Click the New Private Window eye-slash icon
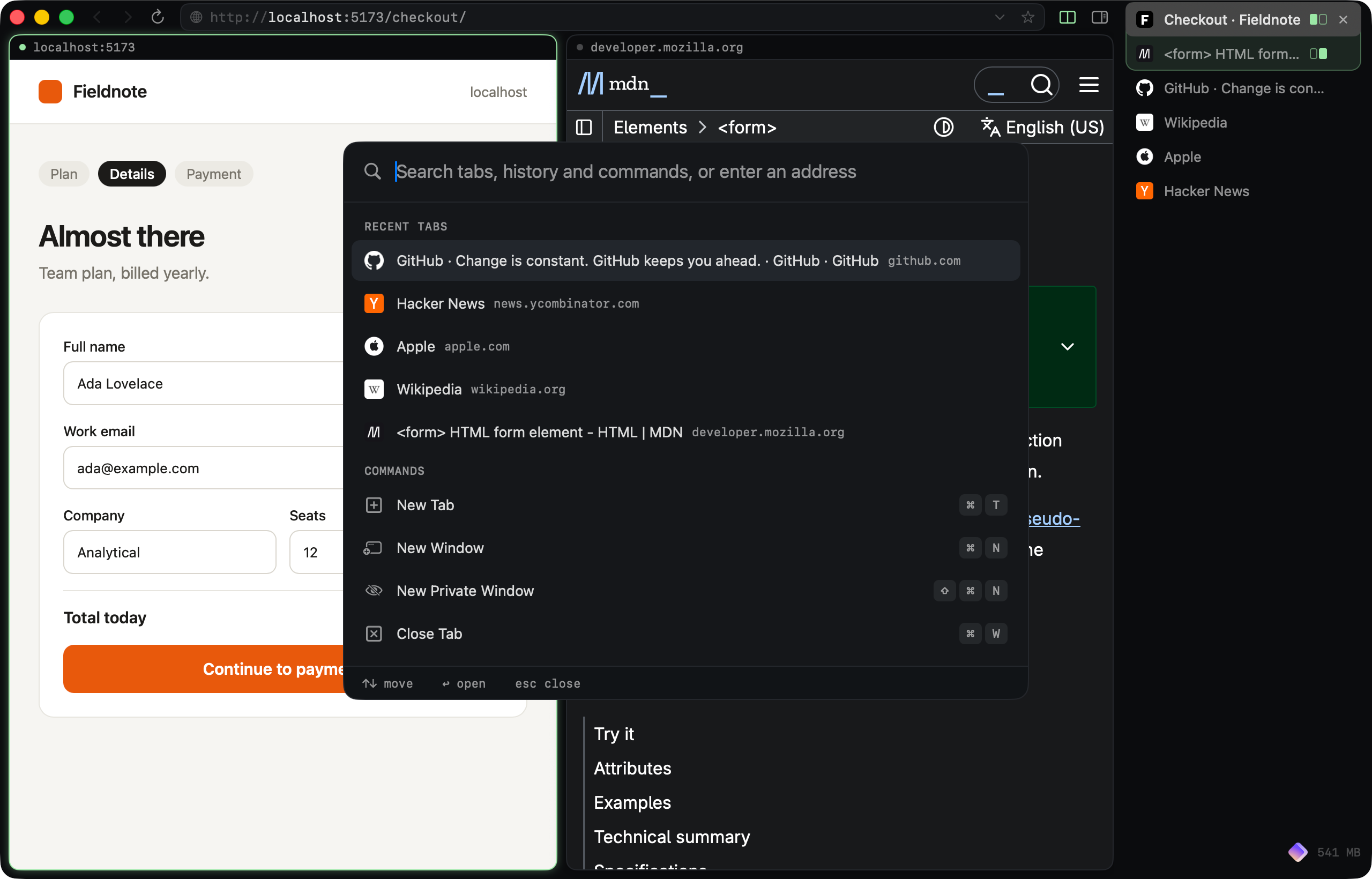The height and width of the screenshot is (879, 1372). coord(373,590)
